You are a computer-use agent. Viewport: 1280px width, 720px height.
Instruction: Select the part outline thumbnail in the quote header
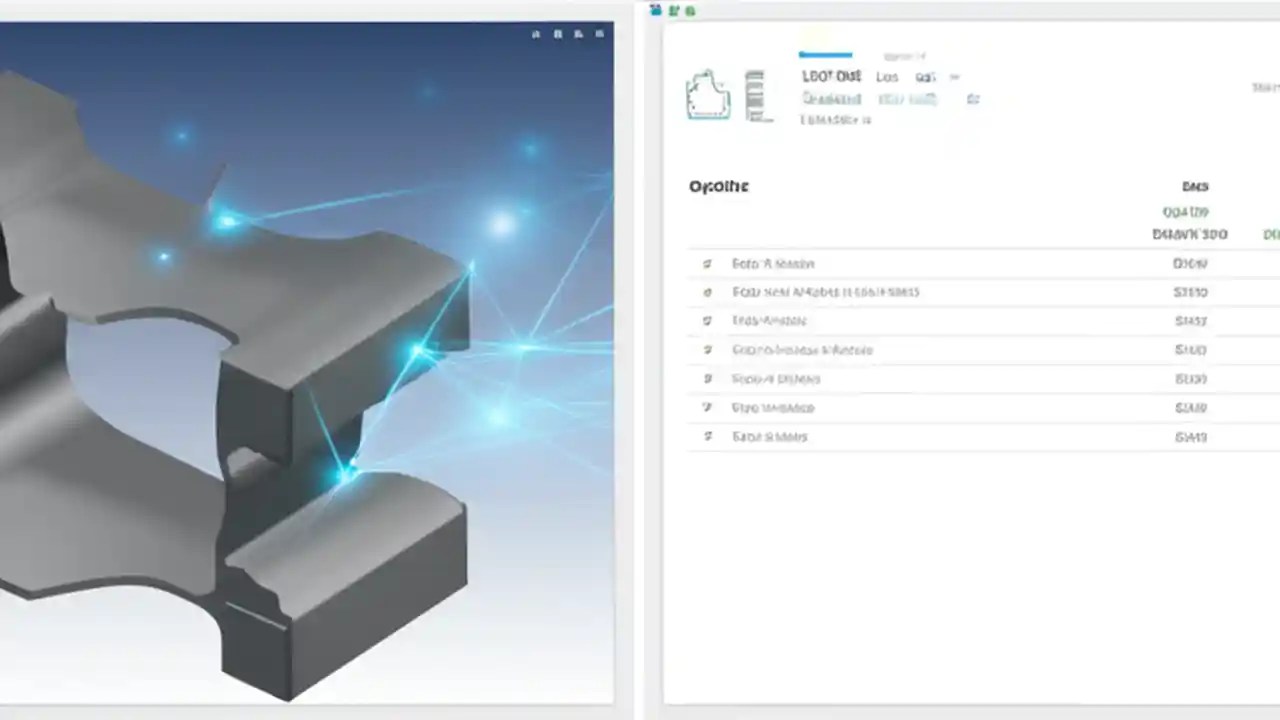tap(708, 95)
